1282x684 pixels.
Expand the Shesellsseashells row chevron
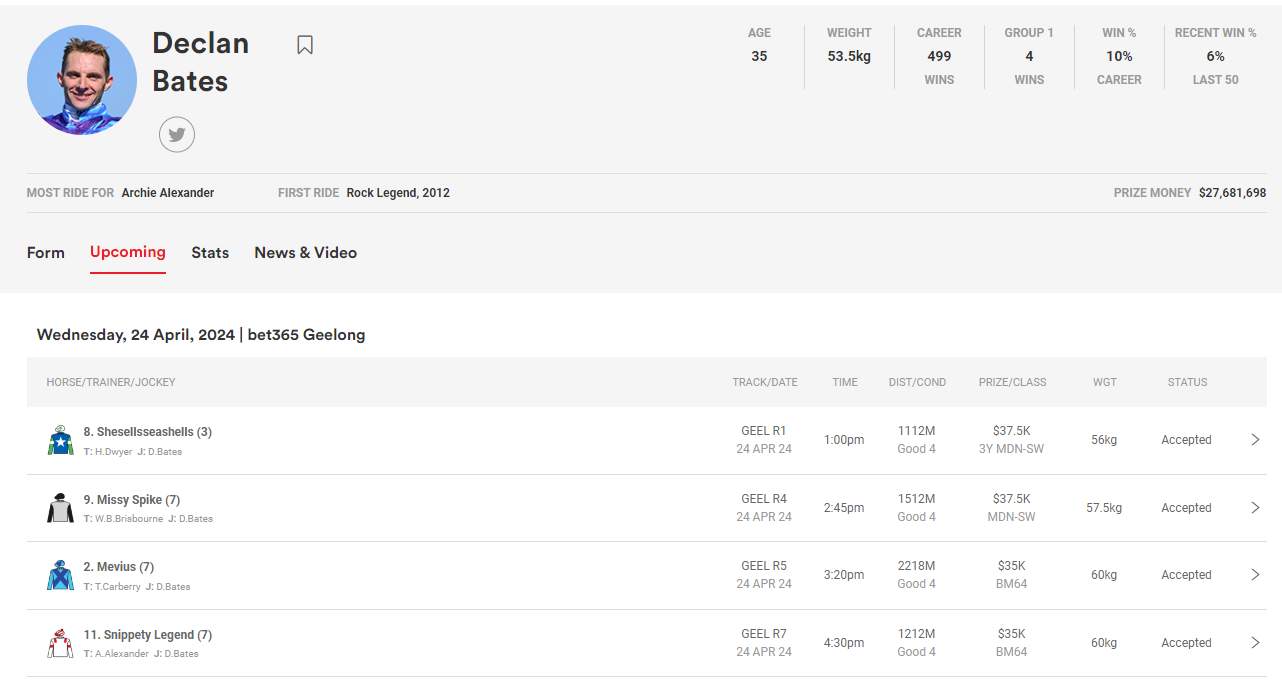pos(1255,440)
